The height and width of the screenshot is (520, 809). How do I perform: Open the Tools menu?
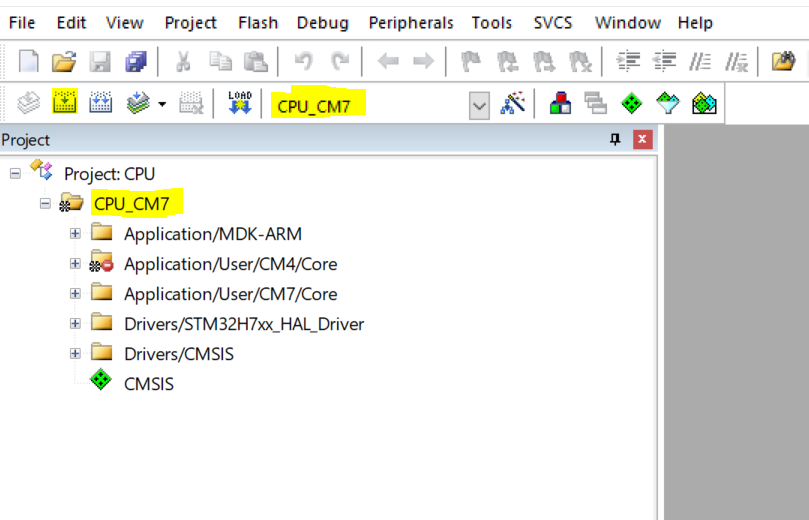pyautogui.click(x=491, y=23)
